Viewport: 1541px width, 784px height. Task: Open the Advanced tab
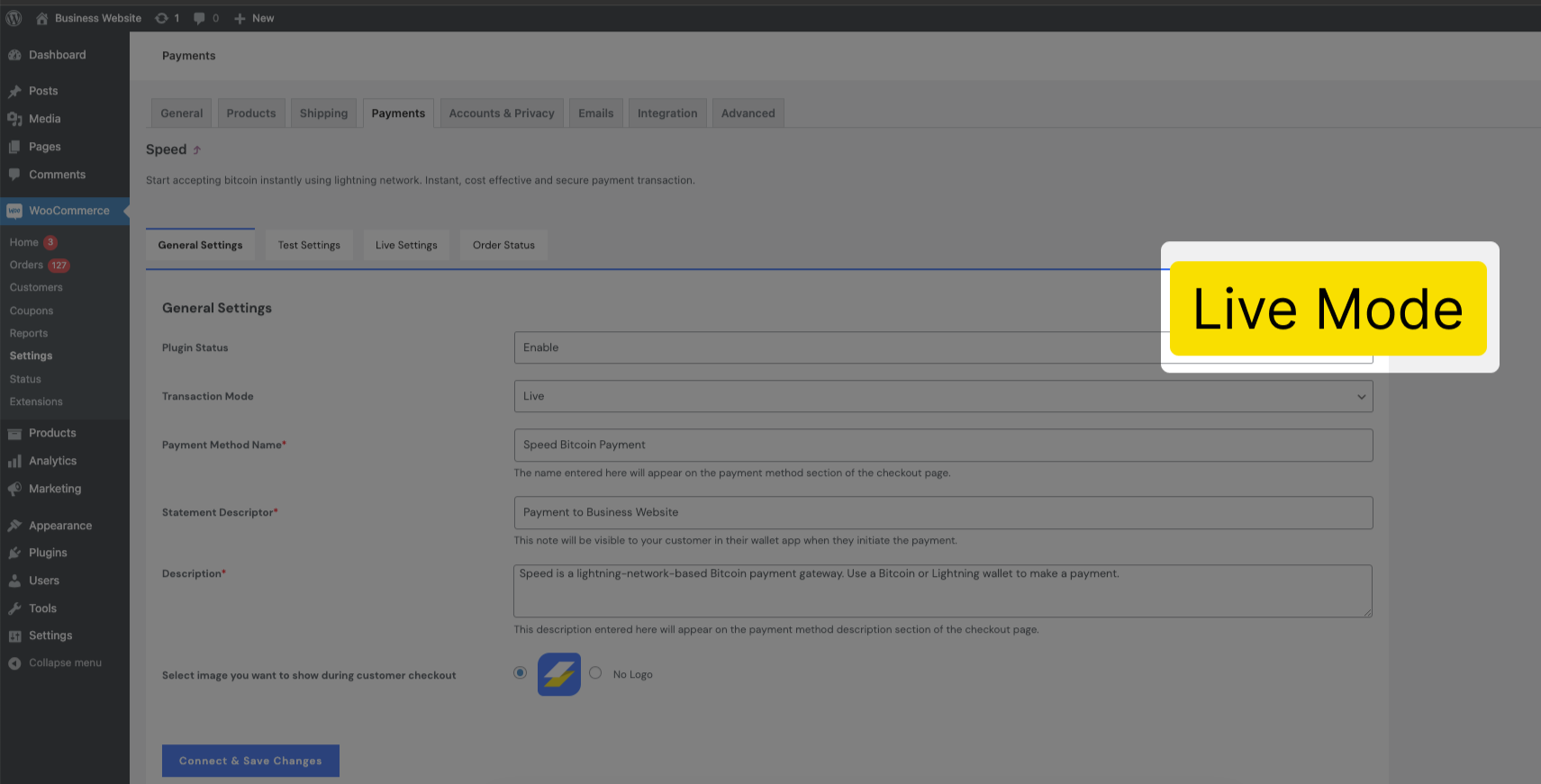click(748, 113)
